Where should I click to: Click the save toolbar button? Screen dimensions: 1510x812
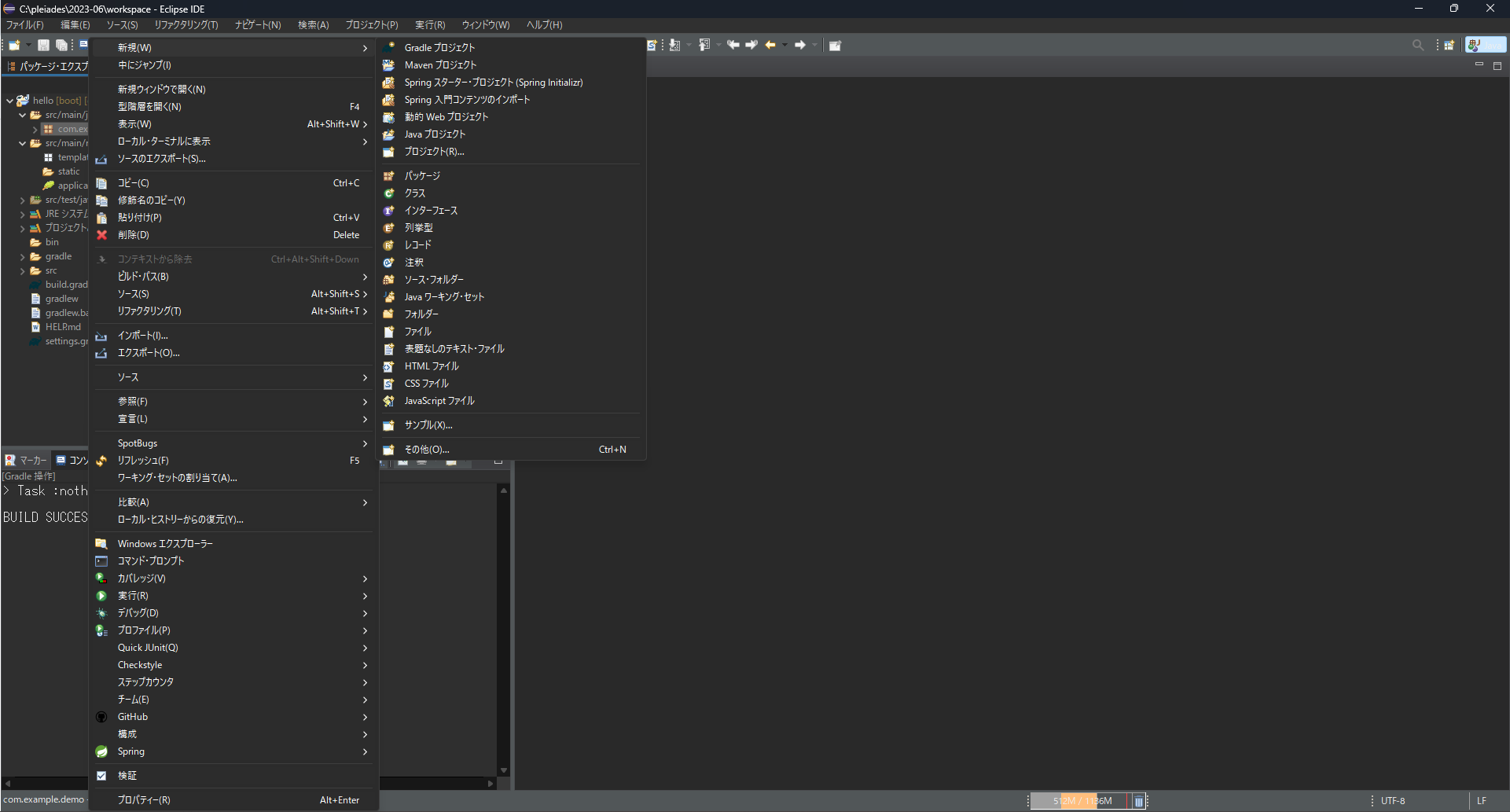coord(44,46)
